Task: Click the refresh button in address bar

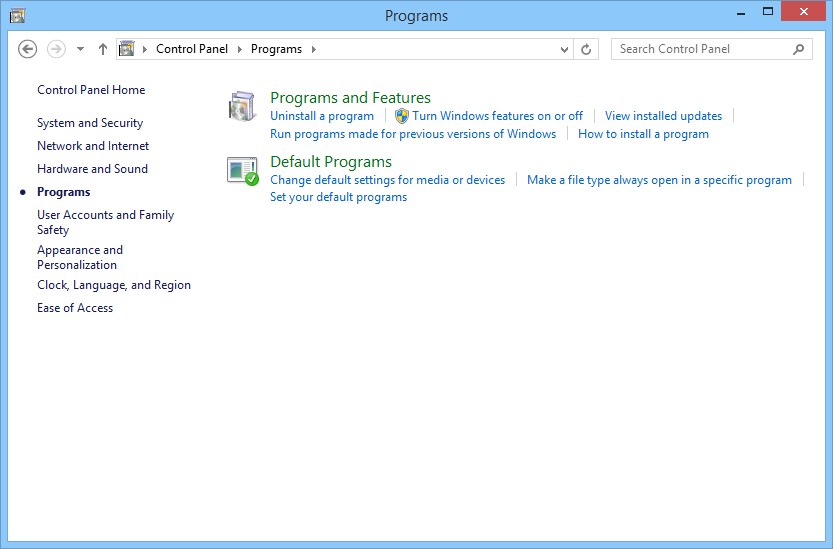Action: click(586, 49)
